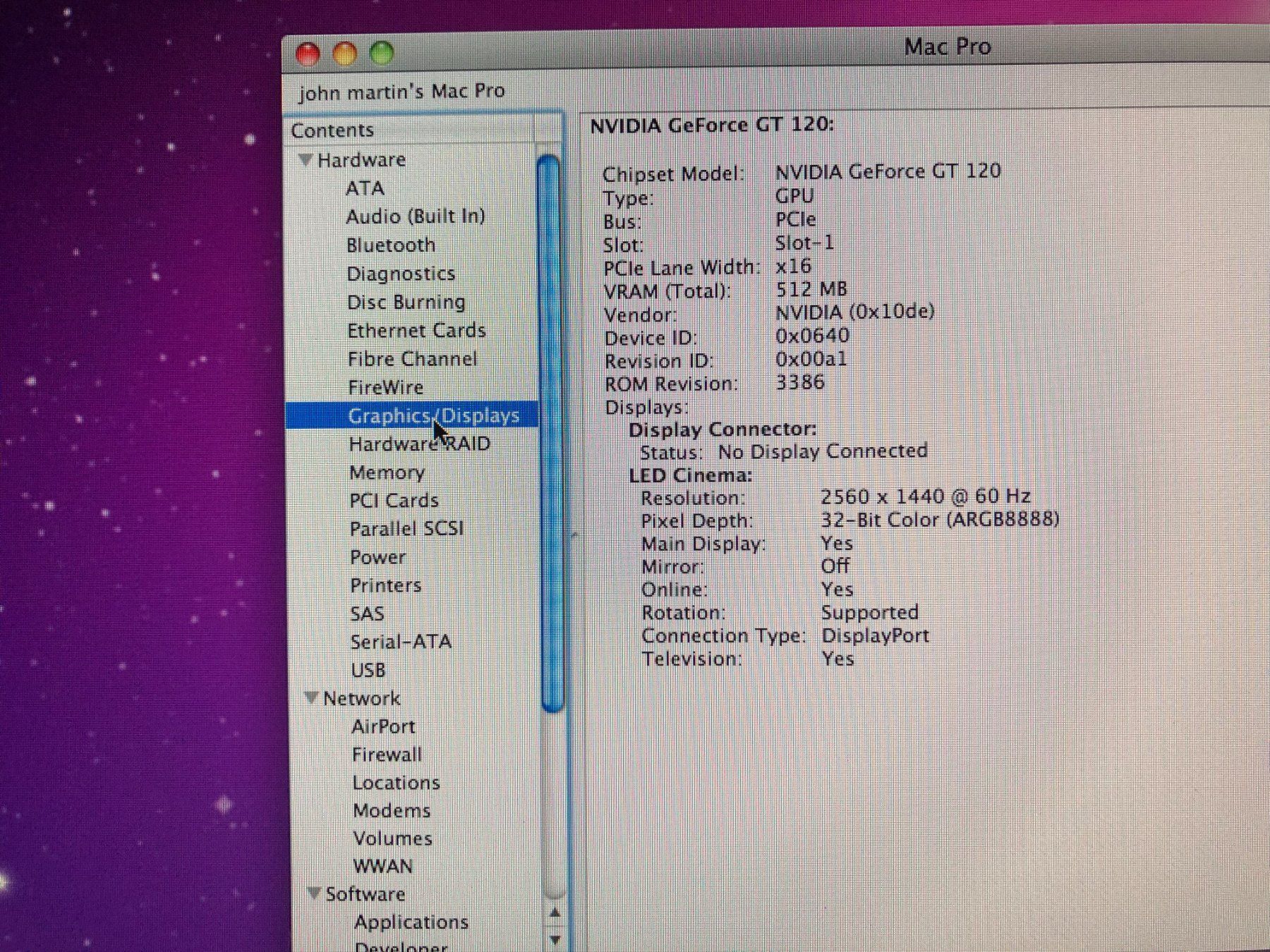
Task: Click resolution '2560 x 1440 @ 60 Hz'
Action: click(x=925, y=496)
